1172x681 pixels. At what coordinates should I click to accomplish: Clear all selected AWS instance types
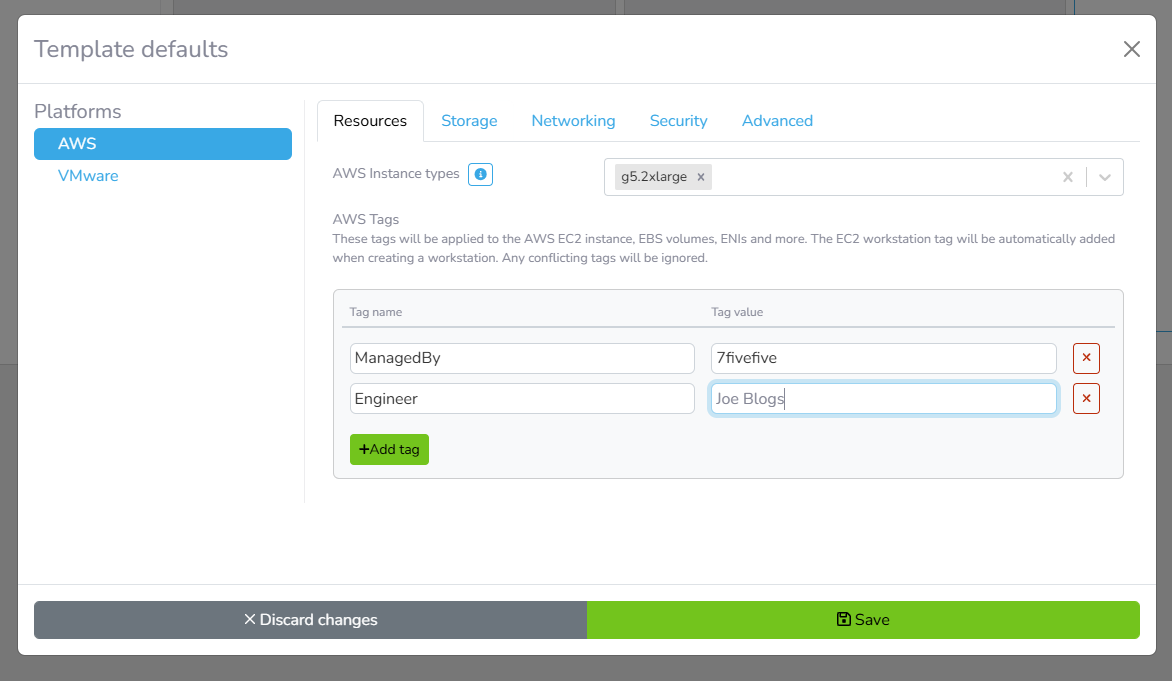(1067, 177)
